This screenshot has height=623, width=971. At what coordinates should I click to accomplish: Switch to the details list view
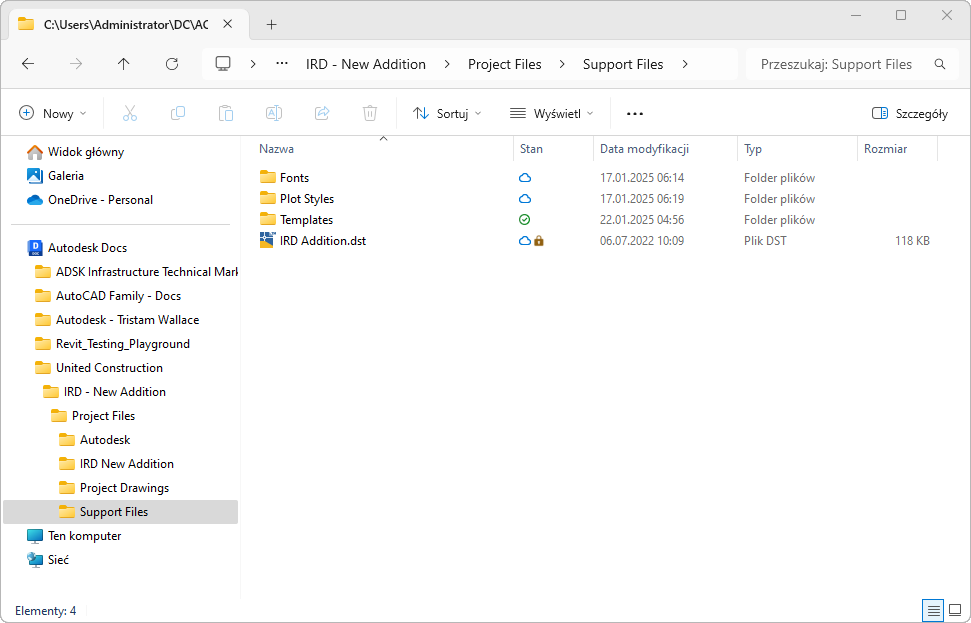coord(933,610)
